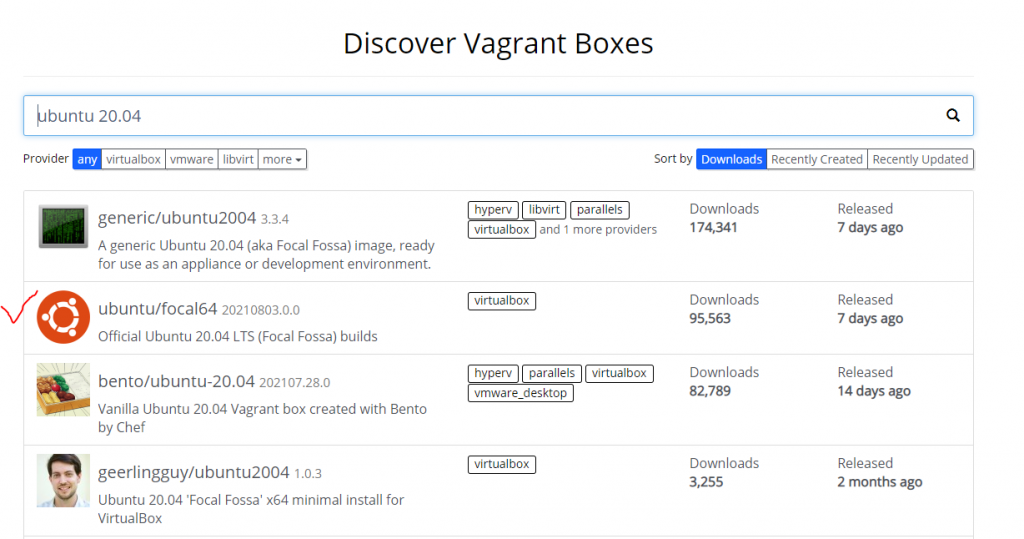Image resolution: width=1024 pixels, height=539 pixels.
Task: Click the Ubuntu logo for ubuntu/focal64
Action: click(63, 317)
